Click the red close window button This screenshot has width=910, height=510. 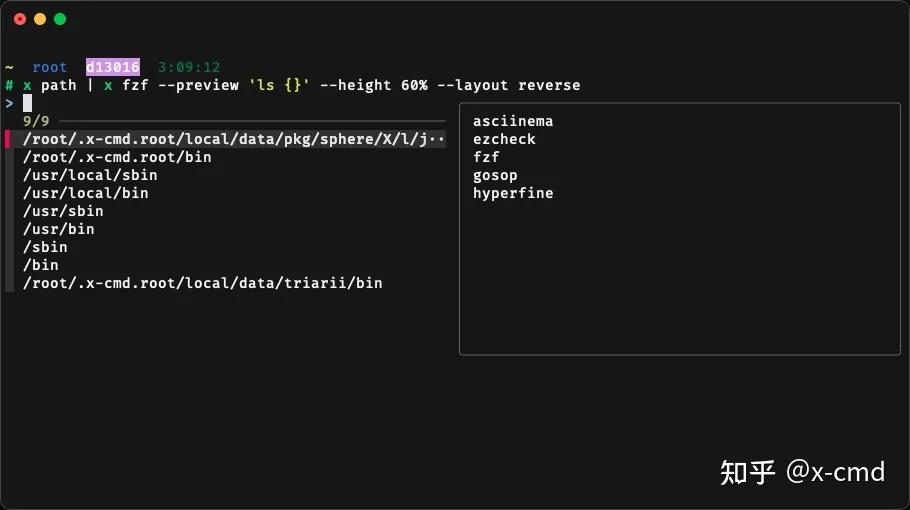[x=20, y=19]
